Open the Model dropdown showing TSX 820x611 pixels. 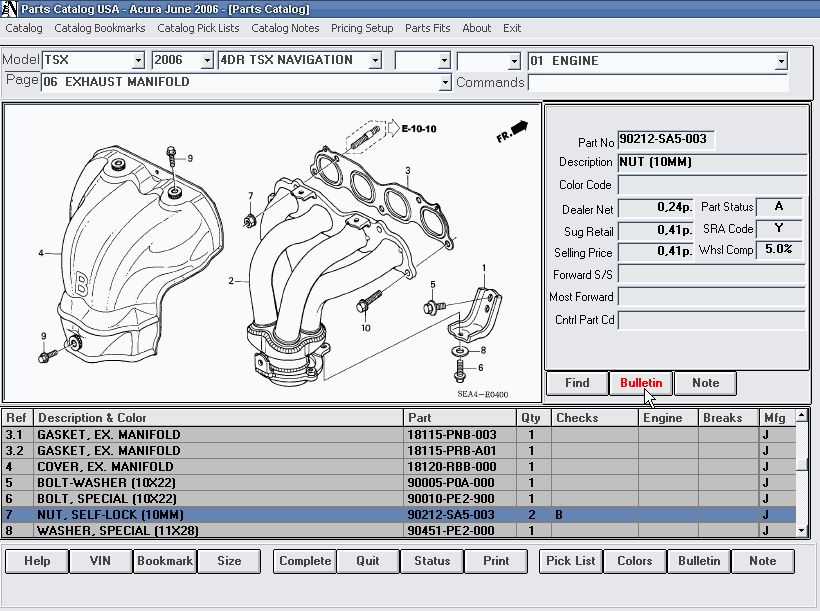(x=140, y=61)
